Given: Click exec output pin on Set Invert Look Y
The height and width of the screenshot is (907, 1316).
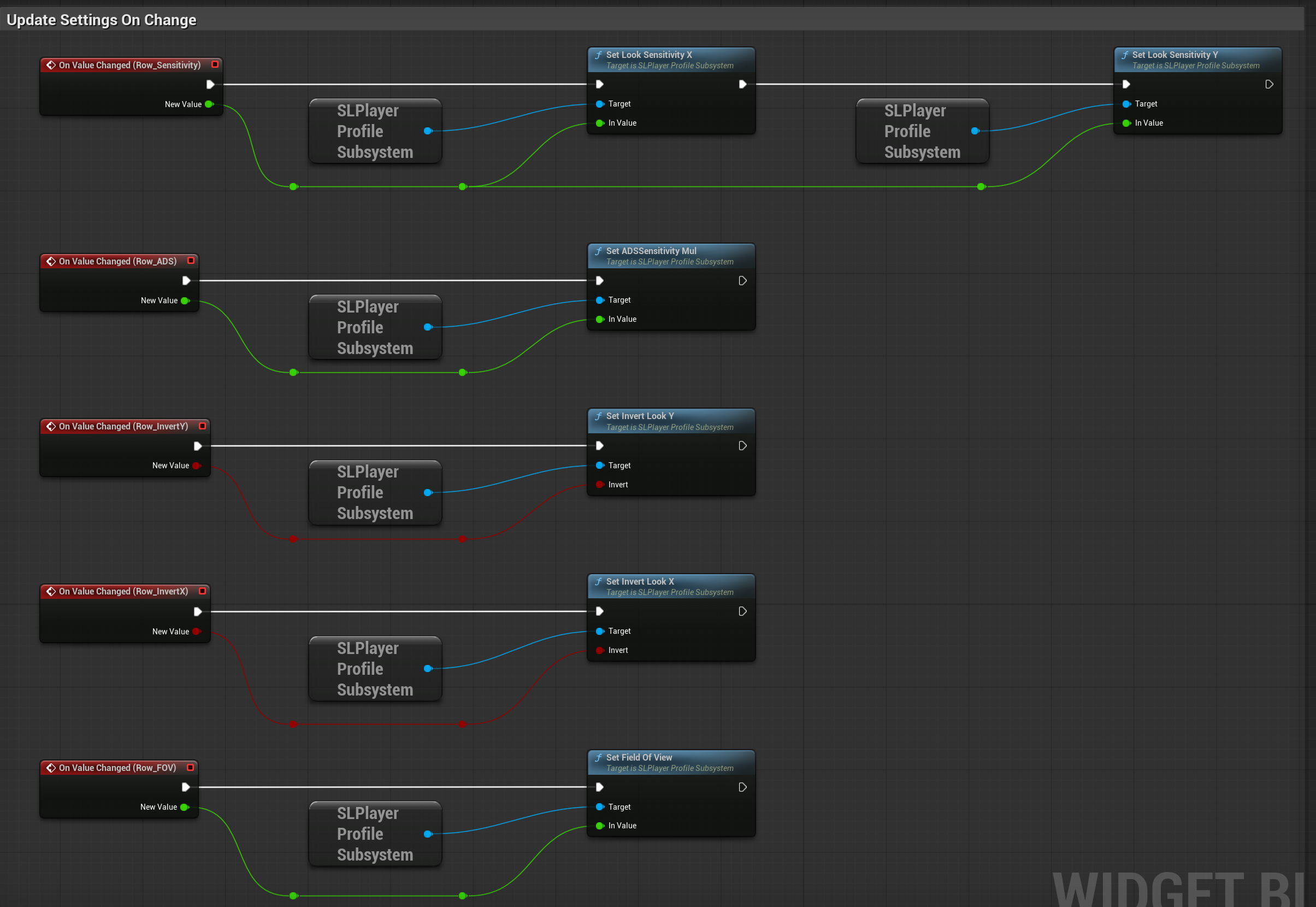Looking at the screenshot, I should pyautogui.click(x=742, y=446).
